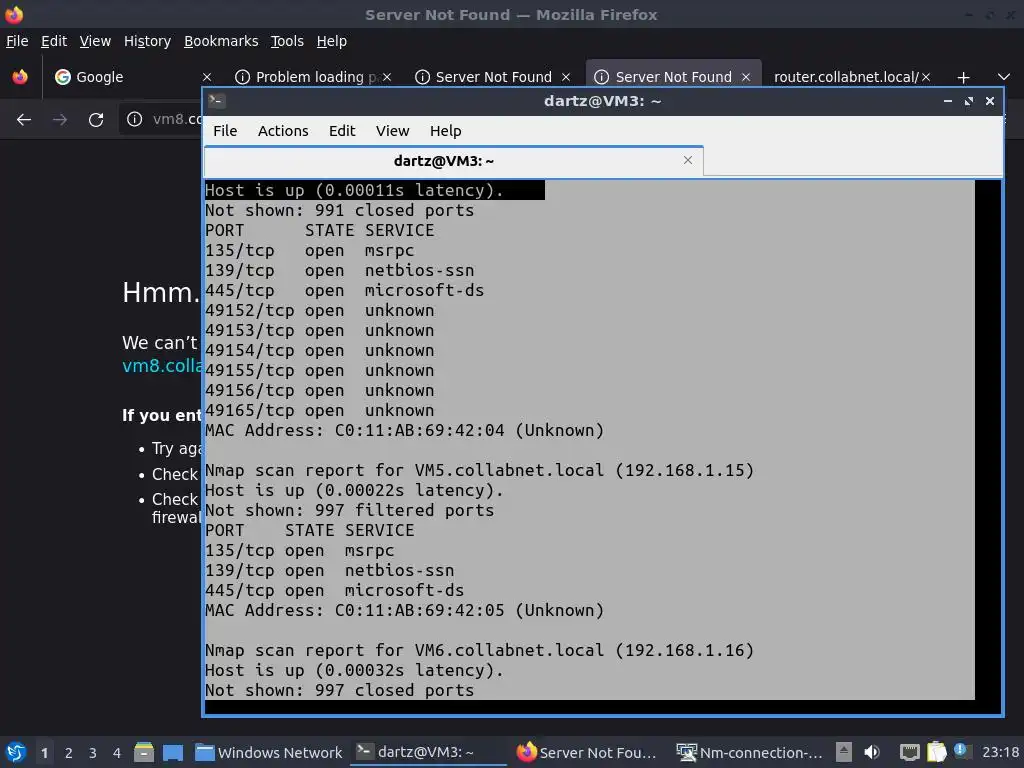This screenshot has height=768, width=1024.
Task: Click the forward arrow in the Firefox toolbar
Action: tap(60, 120)
